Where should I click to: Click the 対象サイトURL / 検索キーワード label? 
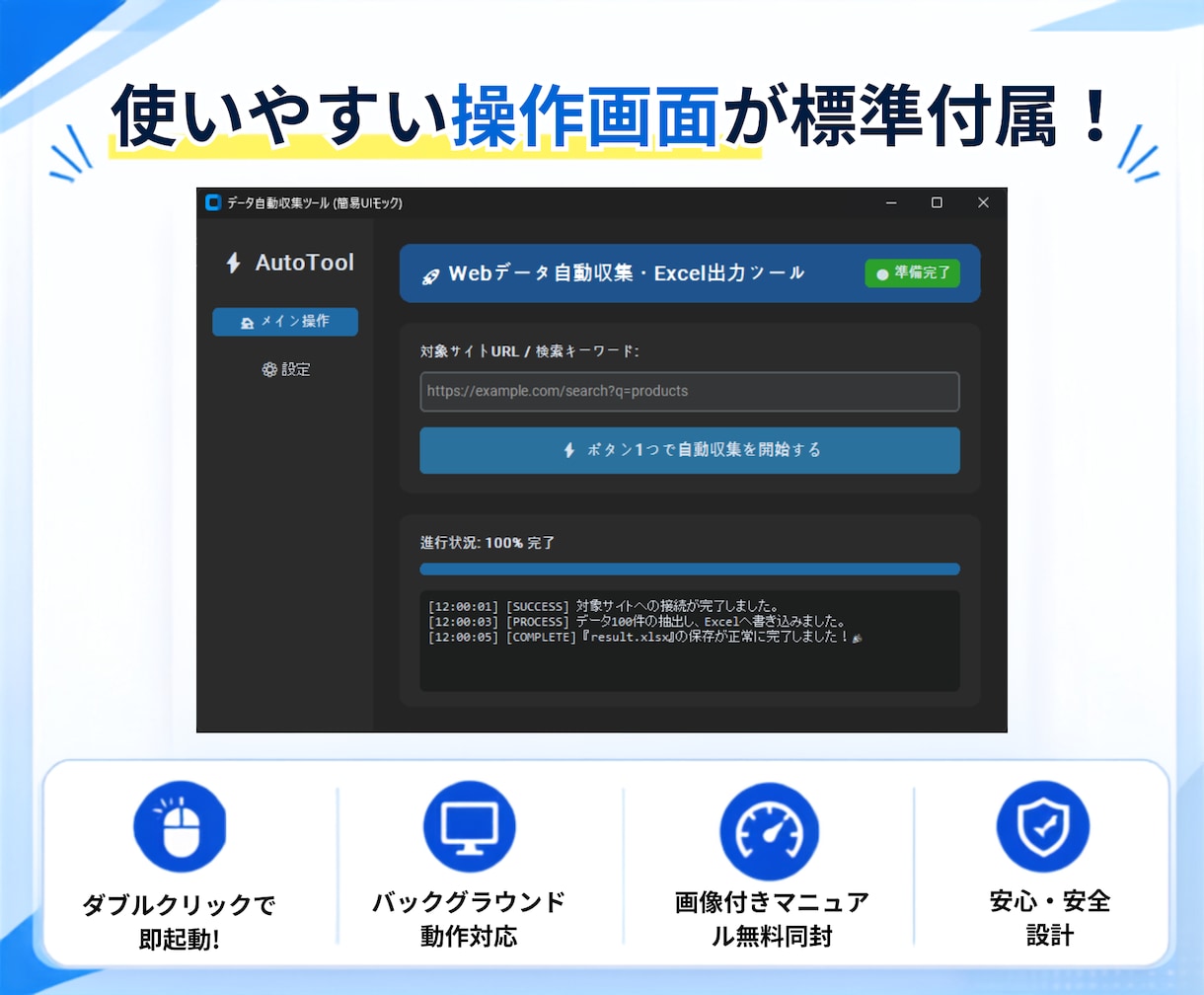530,350
